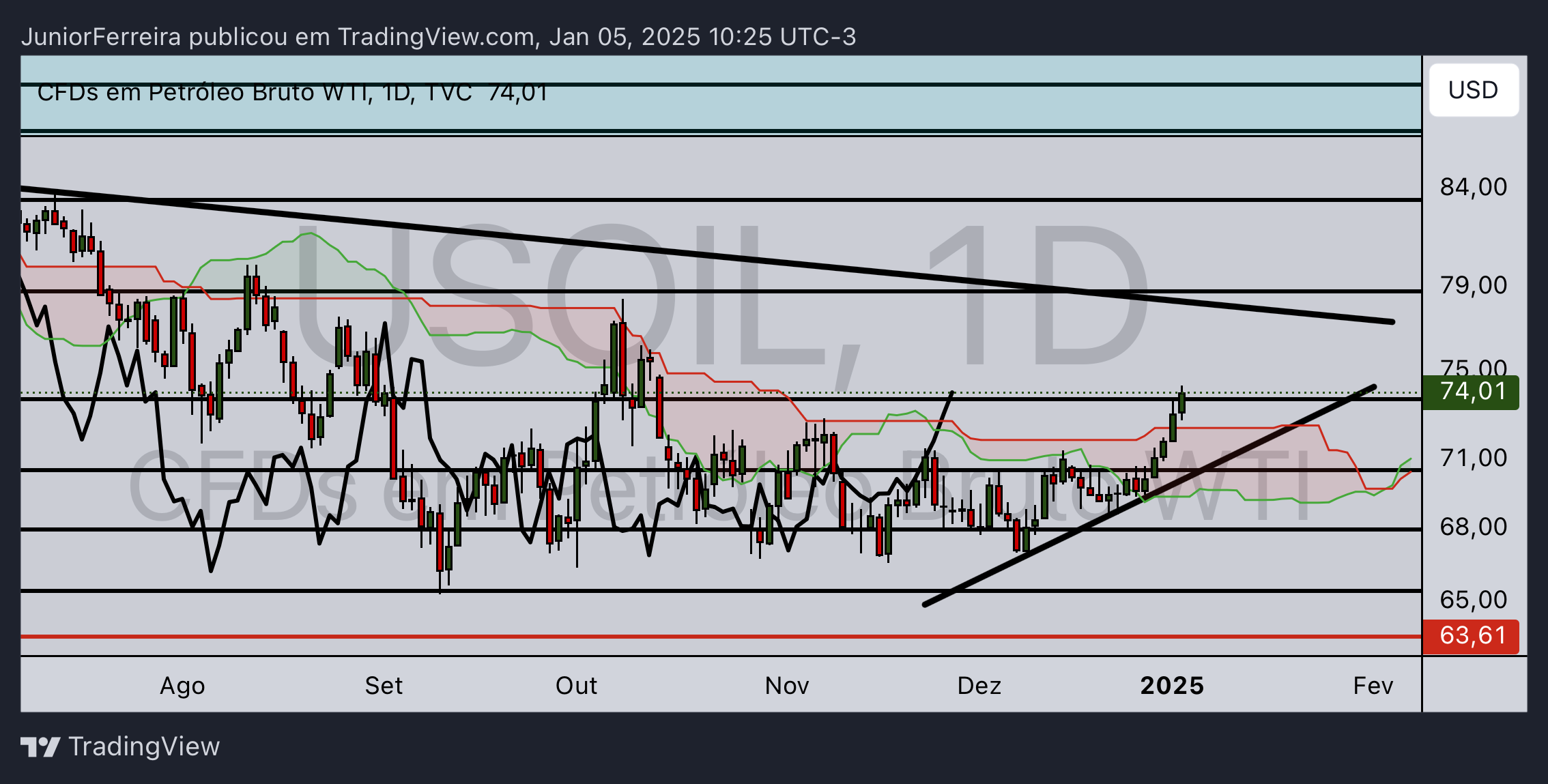Click the 68,00 price axis label
The height and width of the screenshot is (784, 1548).
coord(1474,527)
